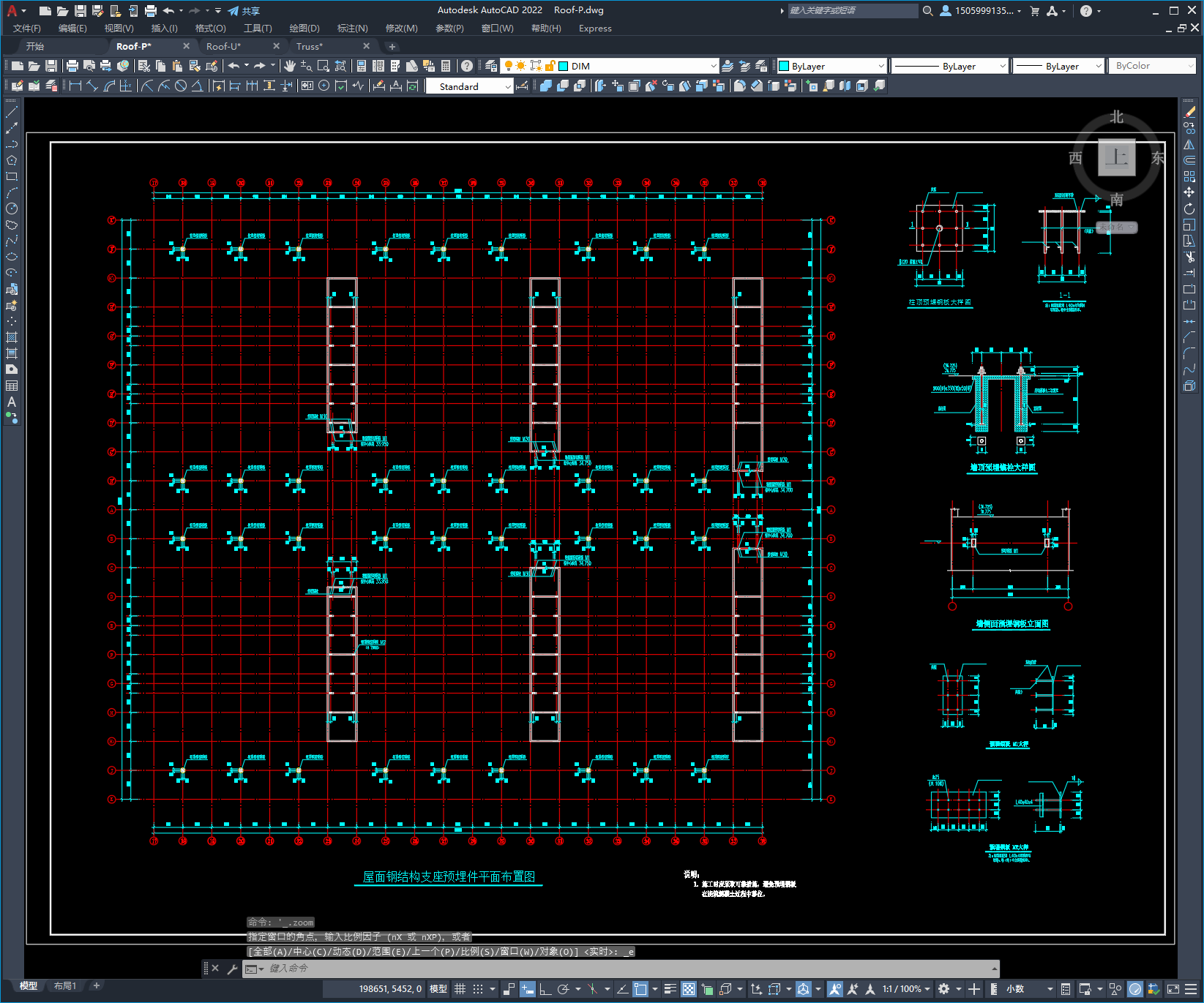Expand the user account 1505999135 menu
The height and width of the screenshot is (1003, 1204).
(x=981, y=11)
